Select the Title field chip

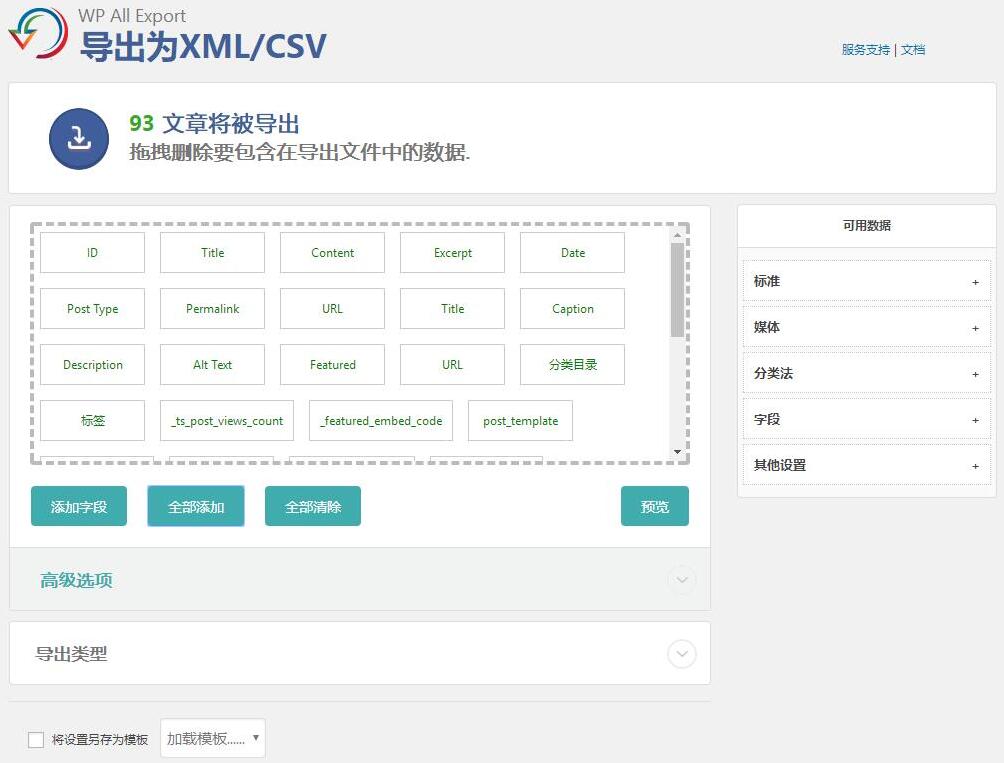tap(212, 252)
